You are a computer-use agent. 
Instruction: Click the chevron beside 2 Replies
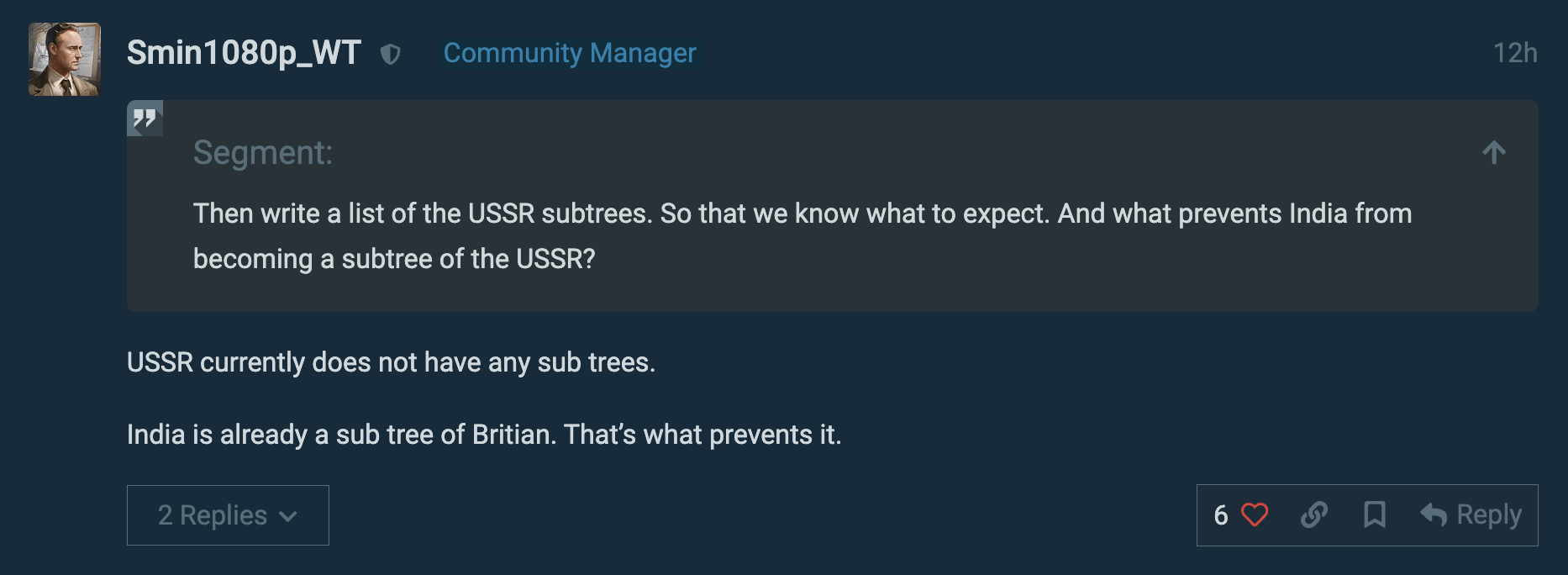[x=288, y=516]
